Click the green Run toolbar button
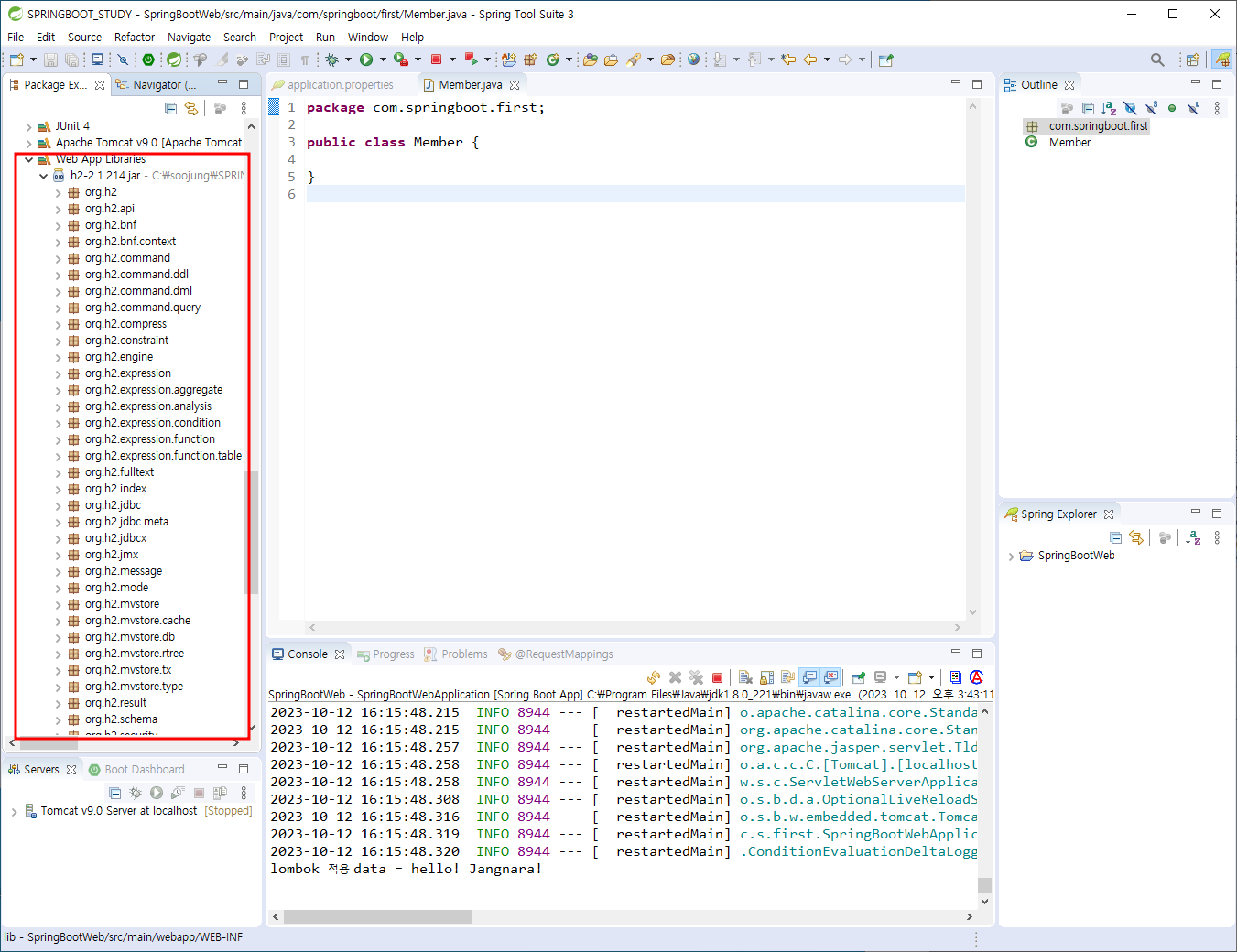 [366, 59]
